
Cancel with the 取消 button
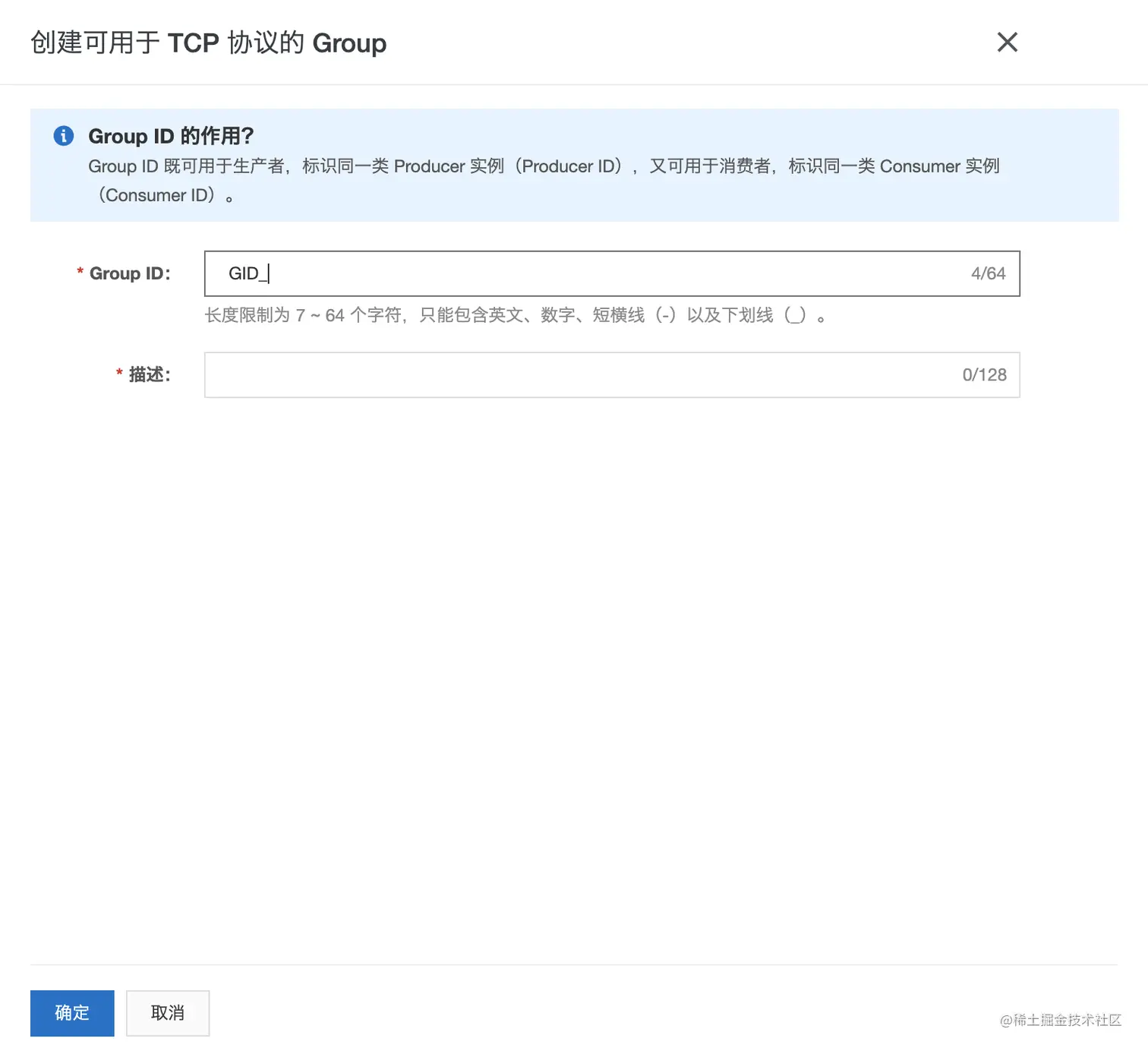pyautogui.click(x=168, y=1013)
